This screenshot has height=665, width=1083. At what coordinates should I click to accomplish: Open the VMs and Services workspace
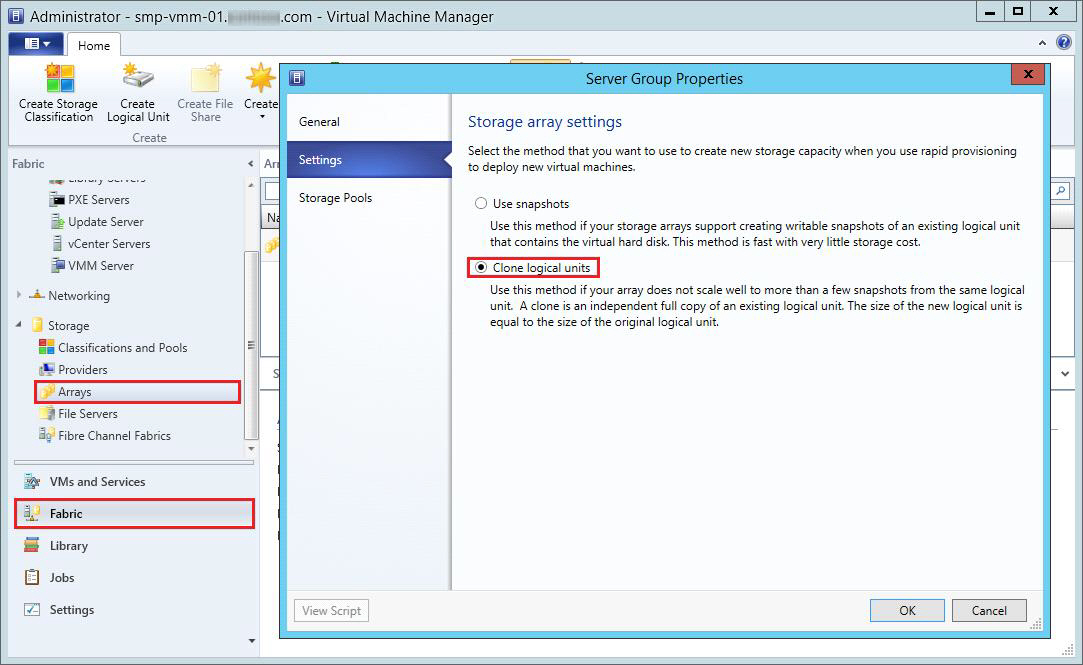pos(97,482)
